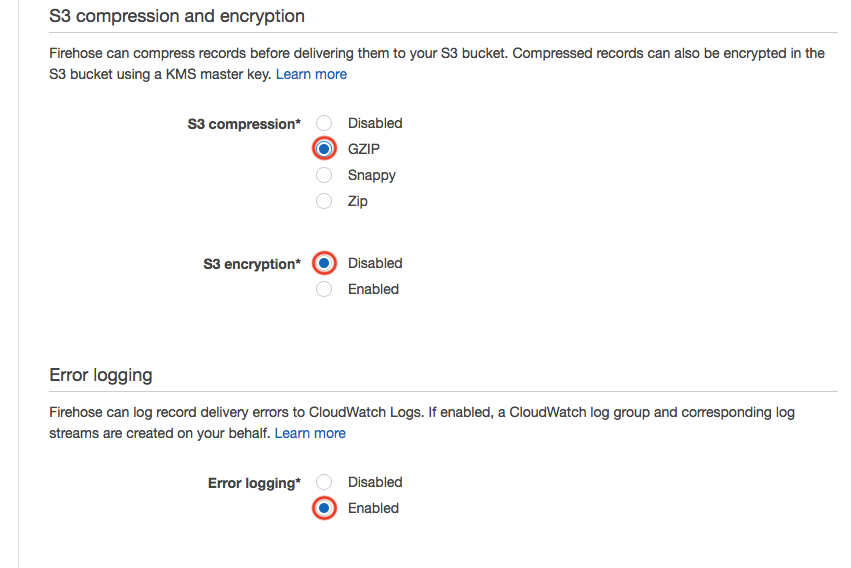Viewport: 851px width, 568px height.
Task: Select Enabled radio for Error logging
Action: 324,508
